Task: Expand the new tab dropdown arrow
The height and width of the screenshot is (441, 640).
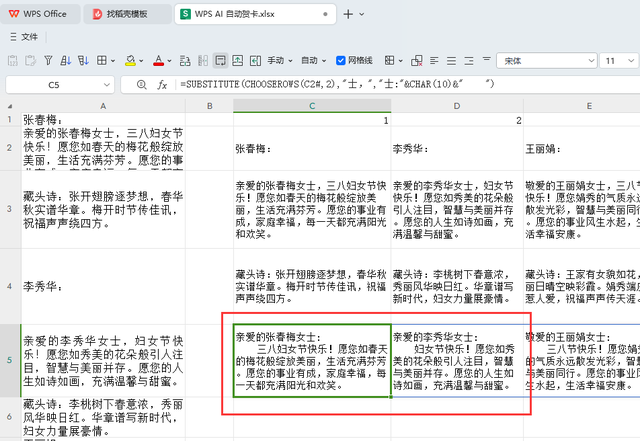Action: coord(362,14)
